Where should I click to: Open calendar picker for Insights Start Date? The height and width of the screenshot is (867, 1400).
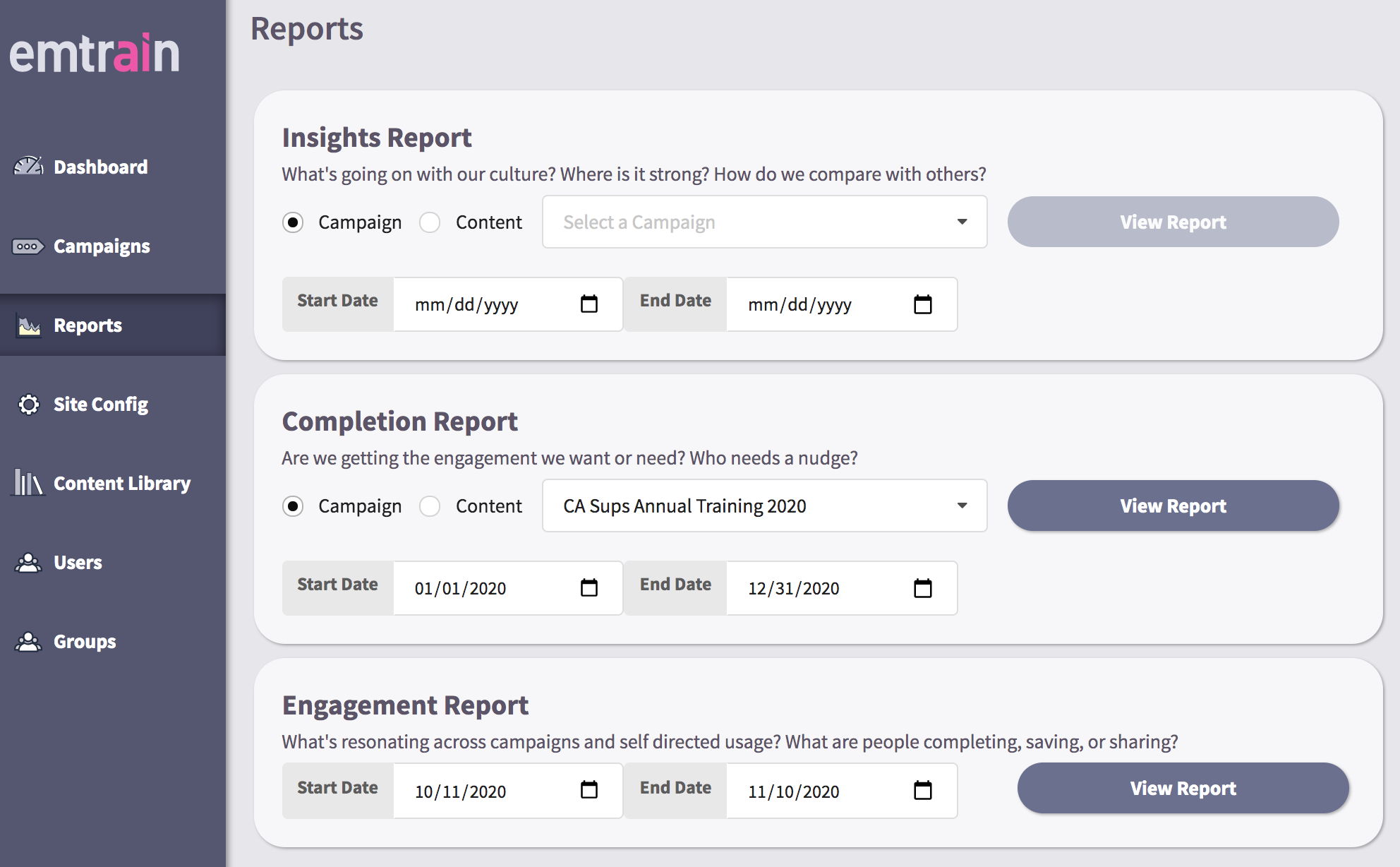pos(589,304)
